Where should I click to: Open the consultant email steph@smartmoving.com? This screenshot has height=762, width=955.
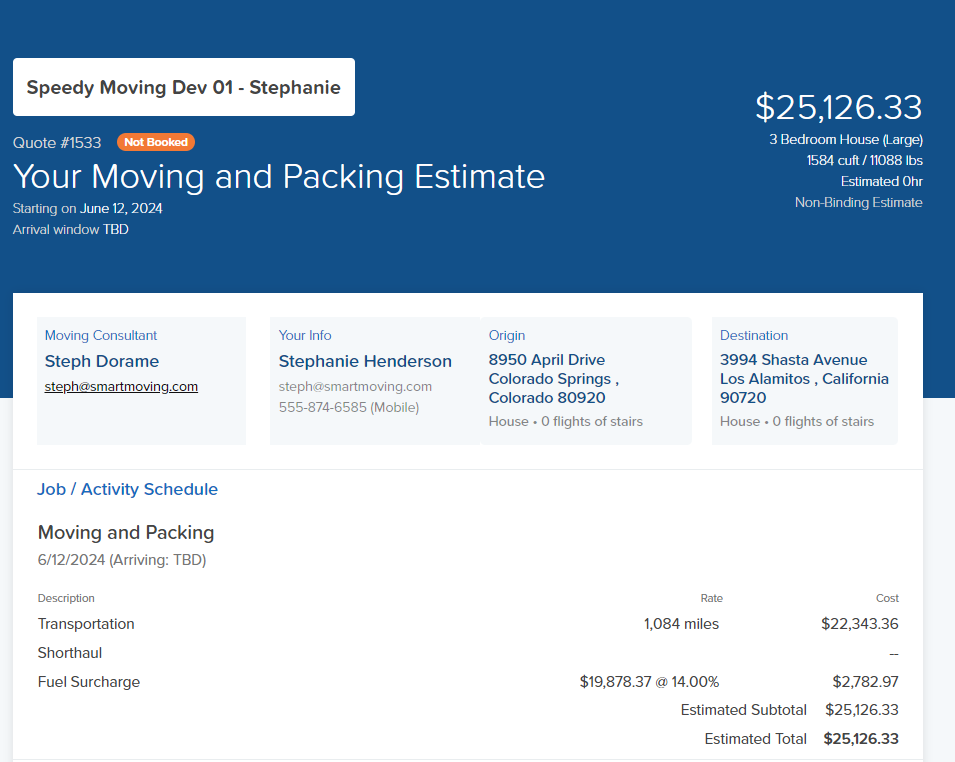[x=120, y=386]
